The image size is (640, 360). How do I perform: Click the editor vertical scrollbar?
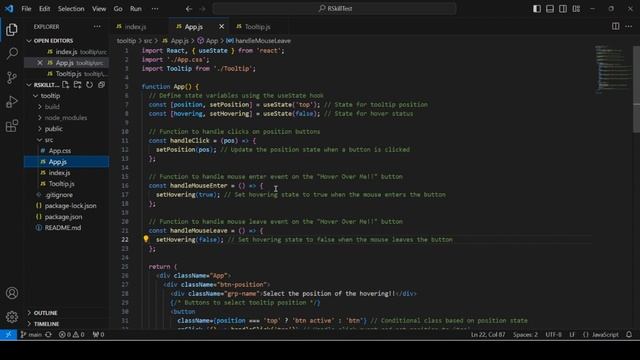coord(636,90)
